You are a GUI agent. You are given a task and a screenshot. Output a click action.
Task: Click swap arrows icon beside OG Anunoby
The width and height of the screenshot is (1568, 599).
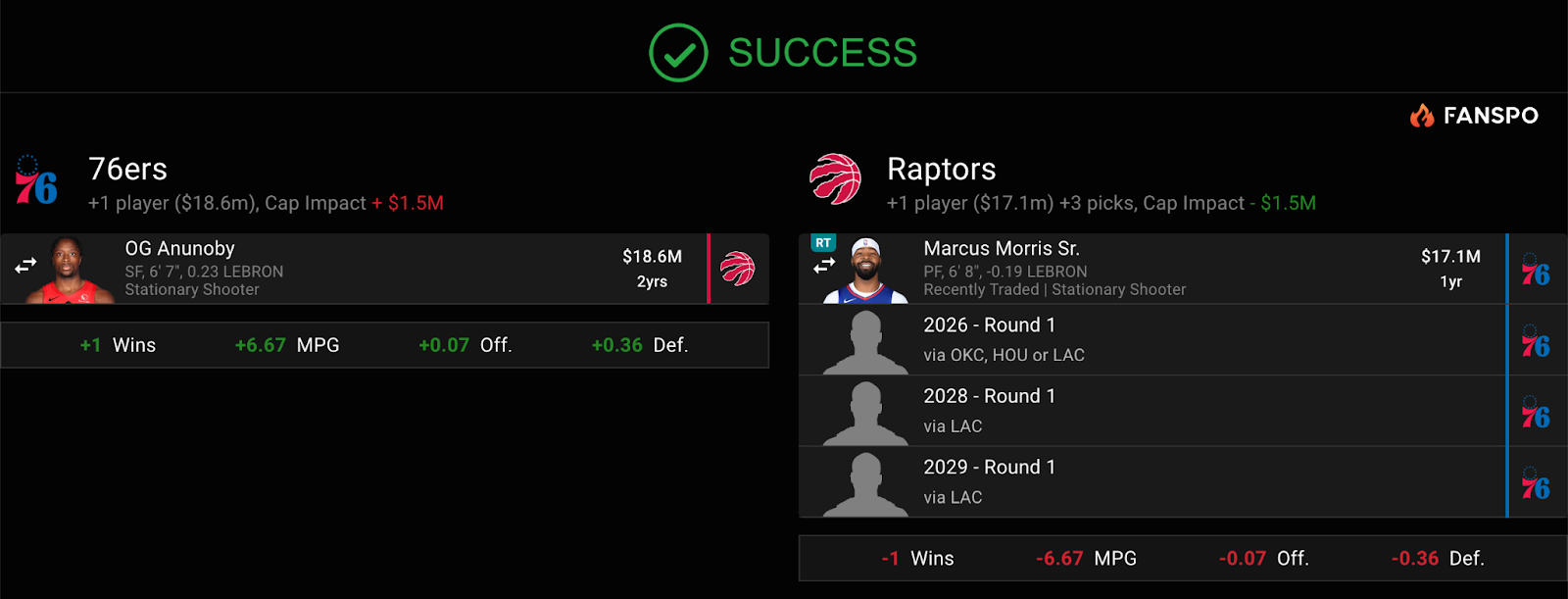pos(25,265)
